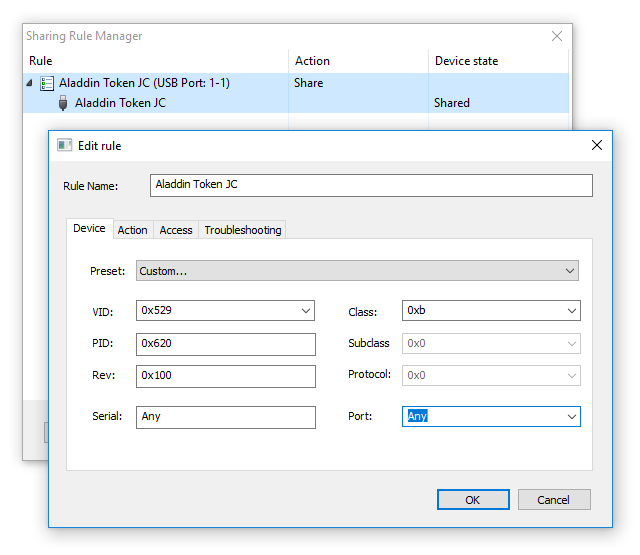Image resolution: width=640 pixels, height=555 pixels.
Task: Open the VID 0x529 dropdown
Action: [306, 311]
